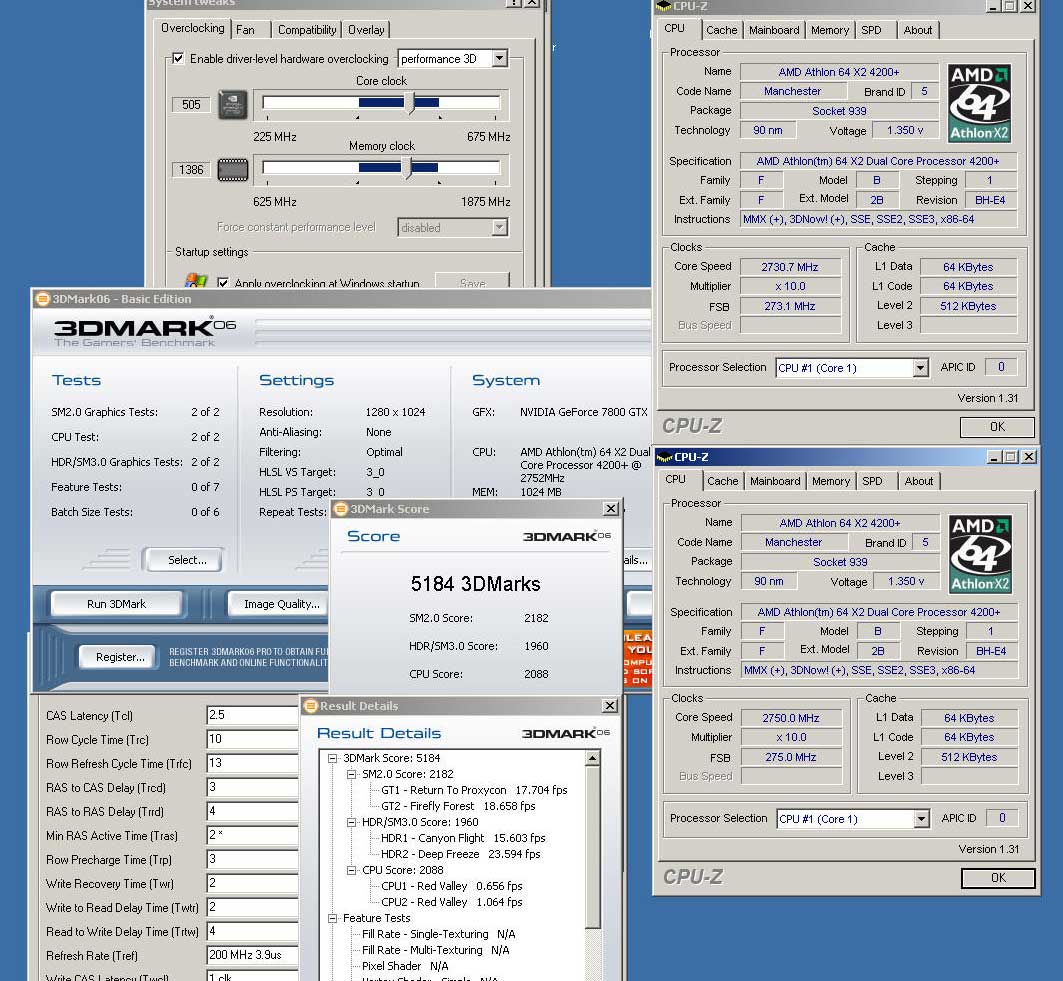Image resolution: width=1063 pixels, height=981 pixels.
Task: Open SPD tab in lower CPU-Z
Action: pos(873,481)
